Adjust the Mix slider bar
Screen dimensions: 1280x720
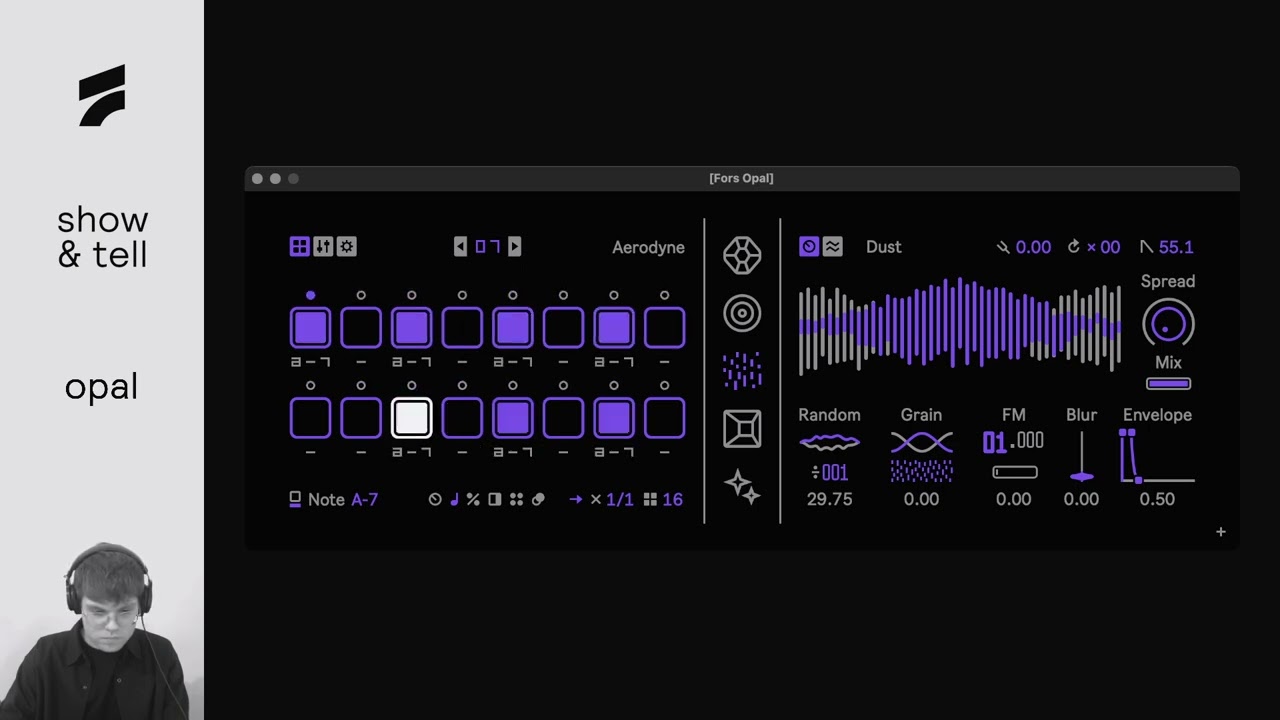click(x=1168, y=384)
